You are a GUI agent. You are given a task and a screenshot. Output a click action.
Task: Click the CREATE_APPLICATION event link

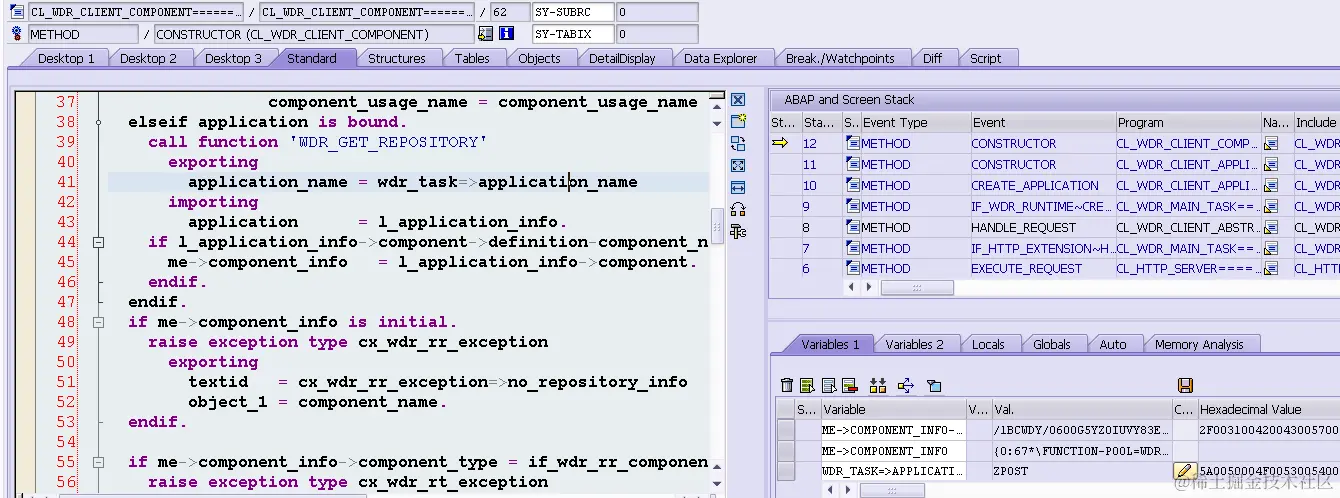click(x=1035, y=186)
